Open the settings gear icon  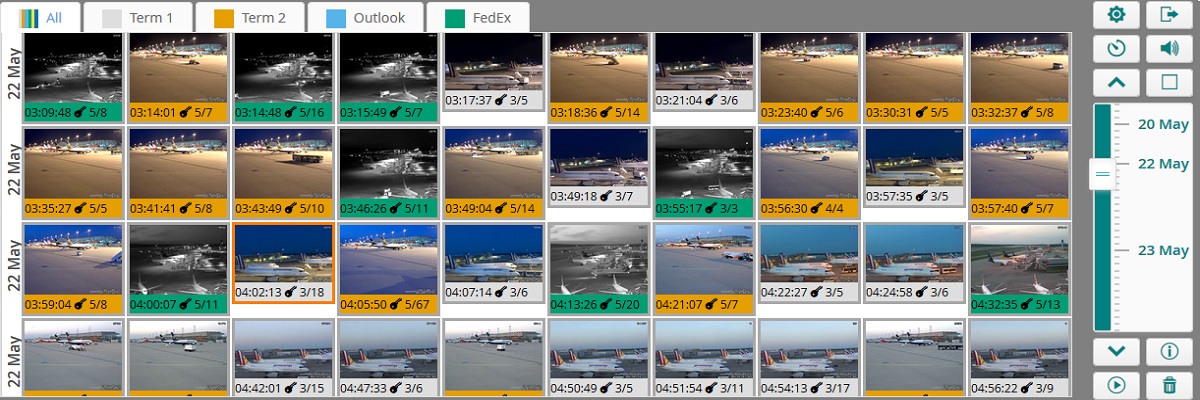1117,15
